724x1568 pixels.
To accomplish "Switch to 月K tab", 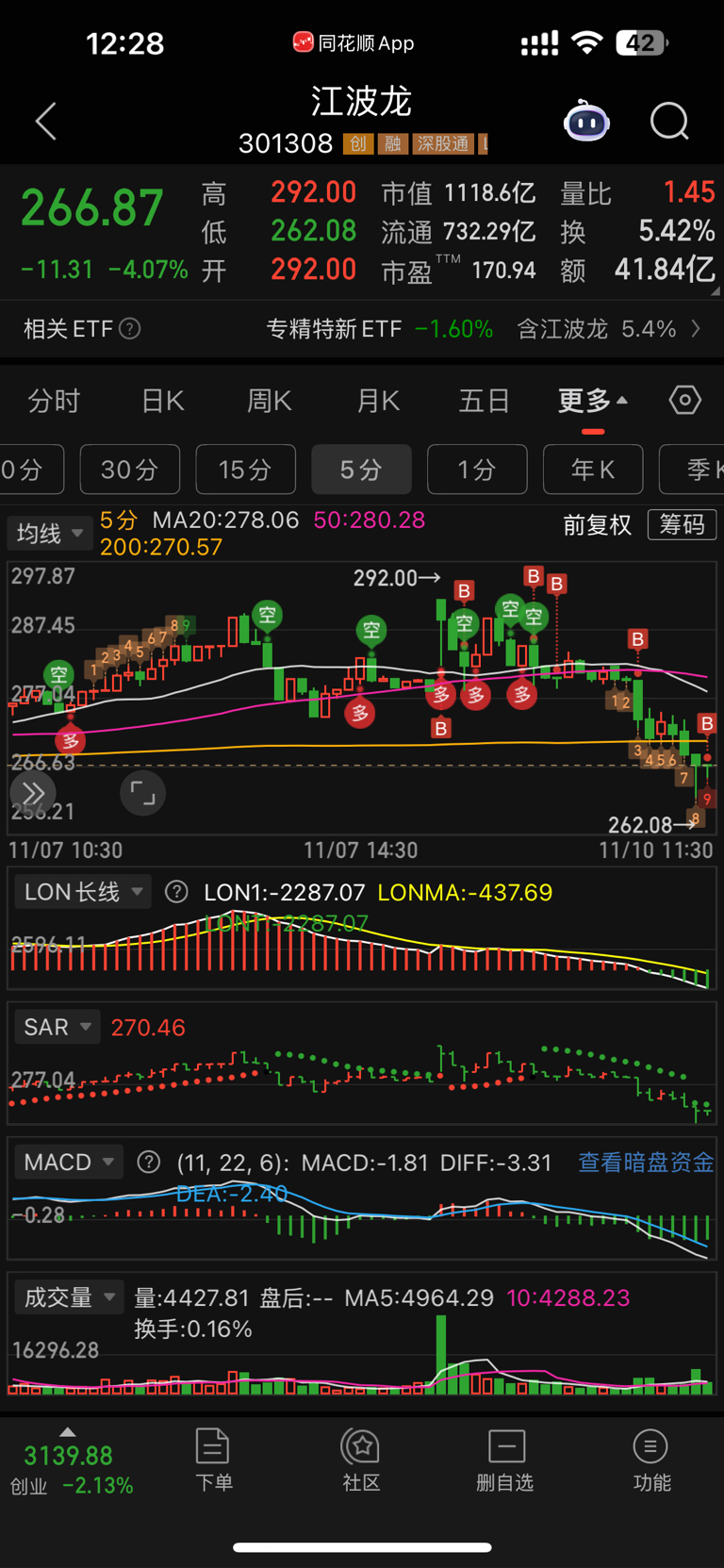I will 378,401.
